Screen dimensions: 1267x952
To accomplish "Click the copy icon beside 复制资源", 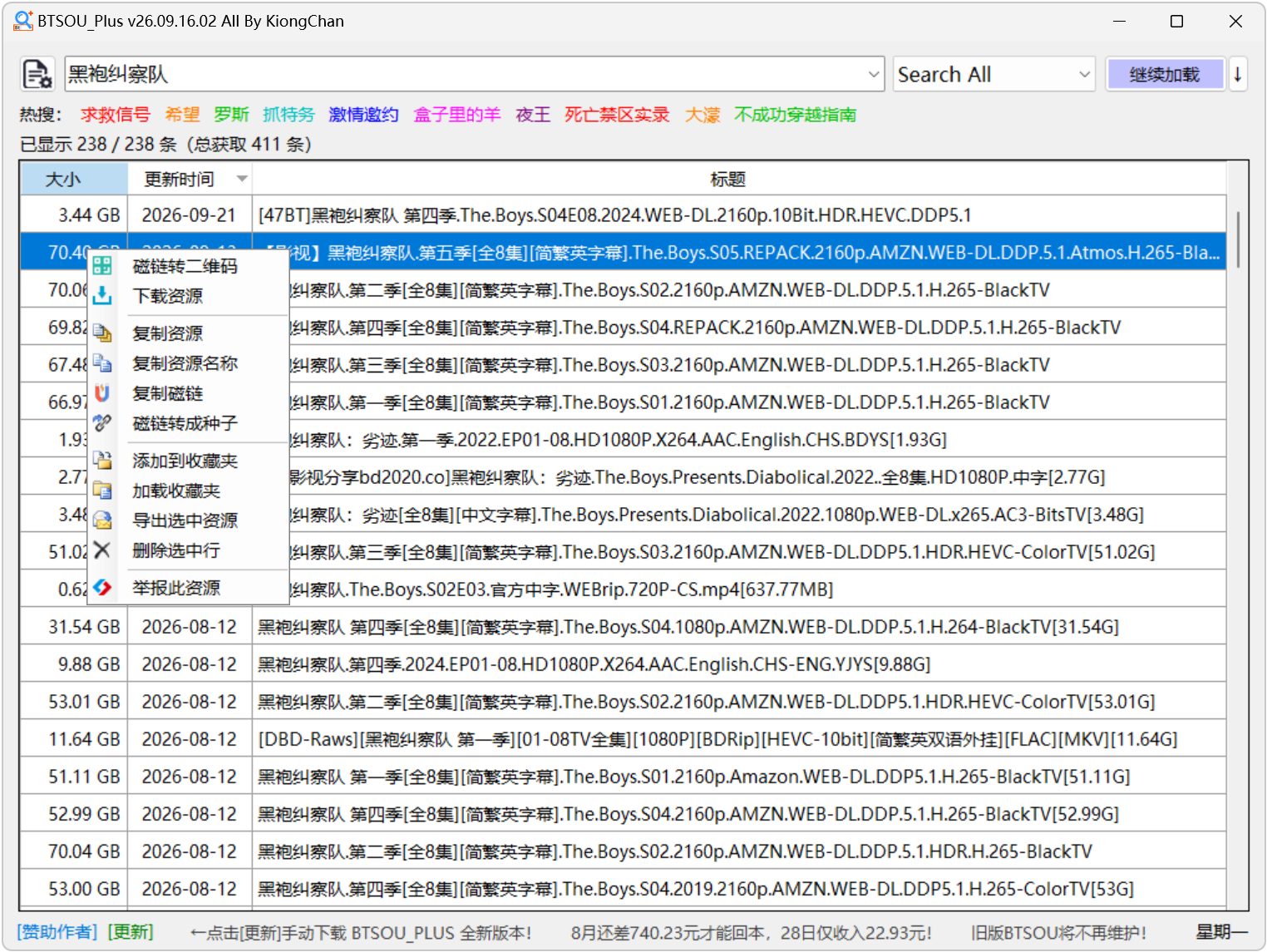I will 102,333.
